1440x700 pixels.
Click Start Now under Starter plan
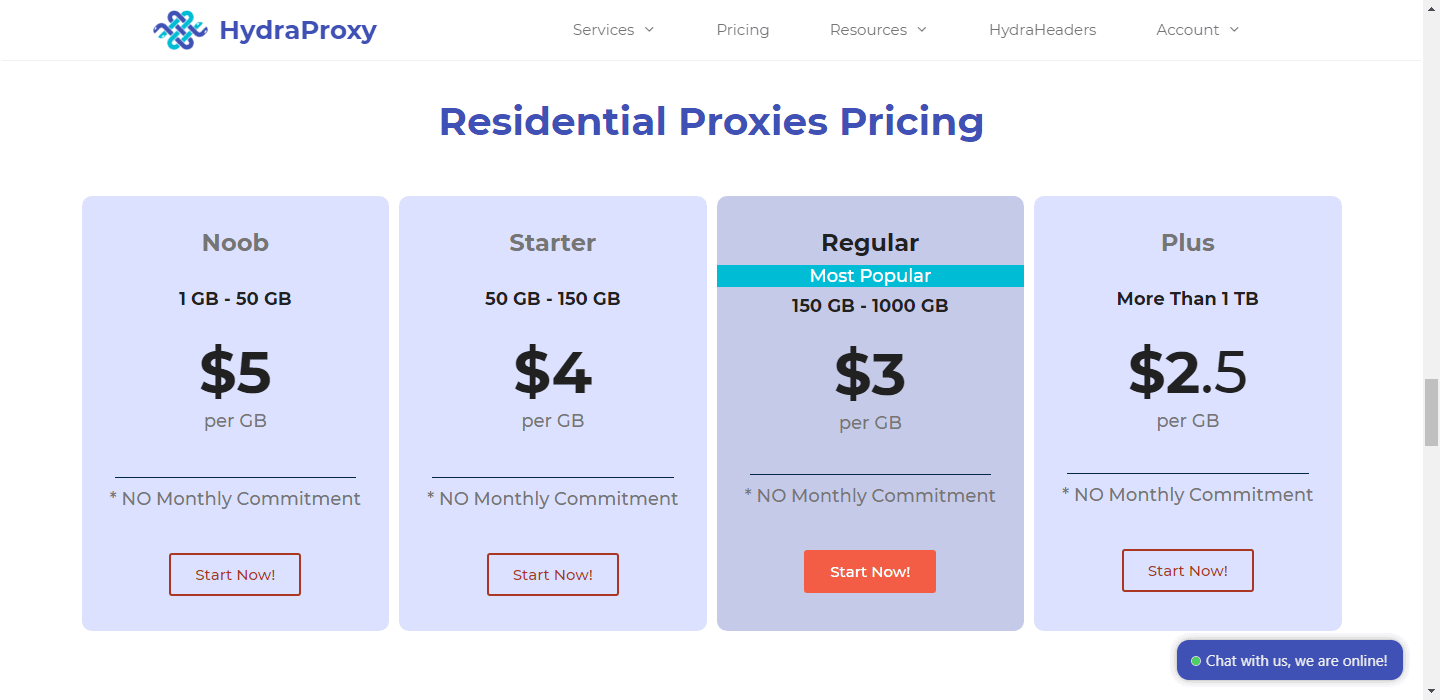click(x=553, y=574)
